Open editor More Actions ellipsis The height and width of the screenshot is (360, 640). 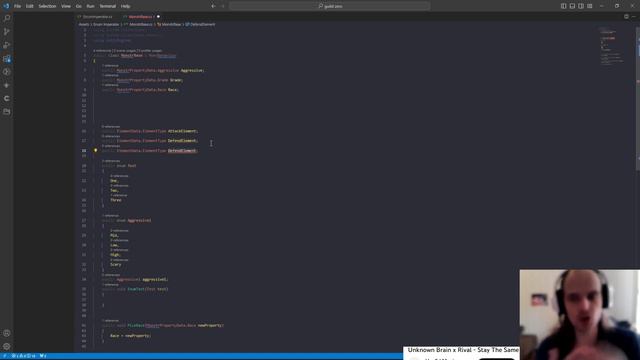634,17
